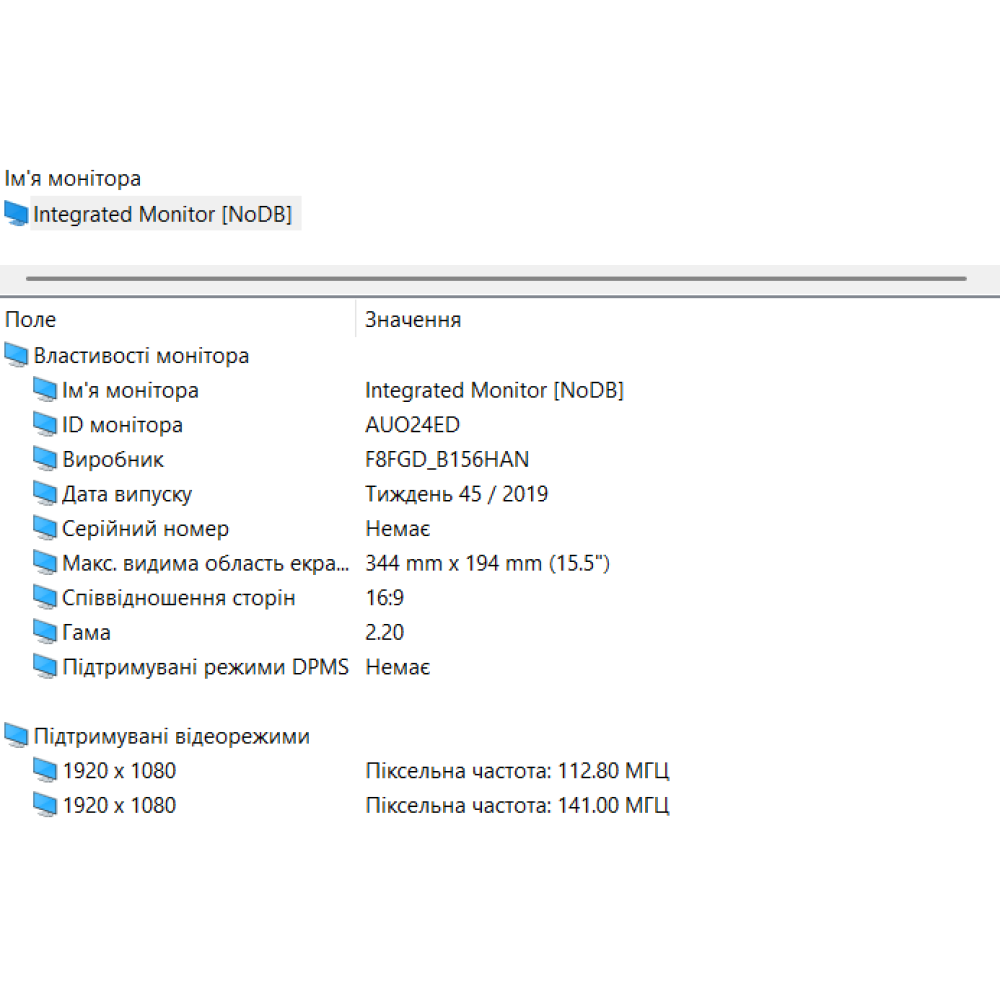The image size is (1000, 1000).
Task: Click the icon beside Підтримувані відеорежими section
Action: 16,735
